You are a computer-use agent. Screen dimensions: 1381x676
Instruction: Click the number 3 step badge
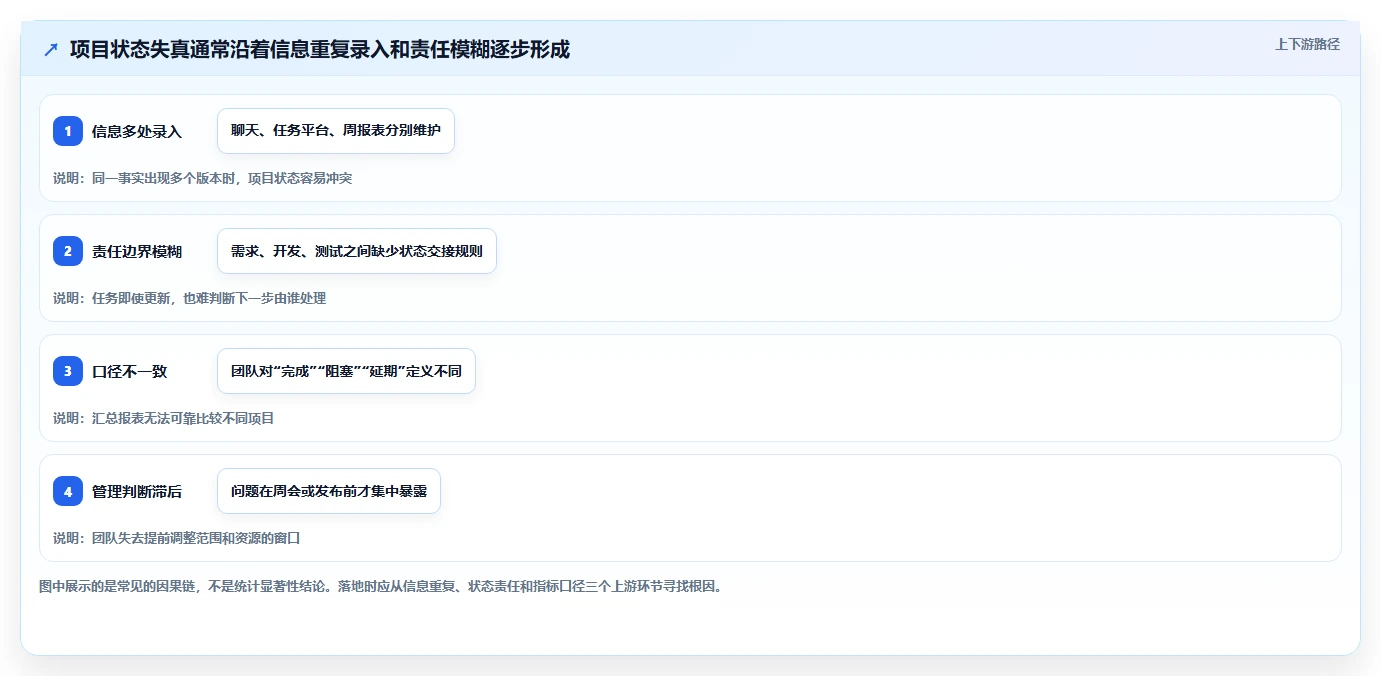coord(68,371)
